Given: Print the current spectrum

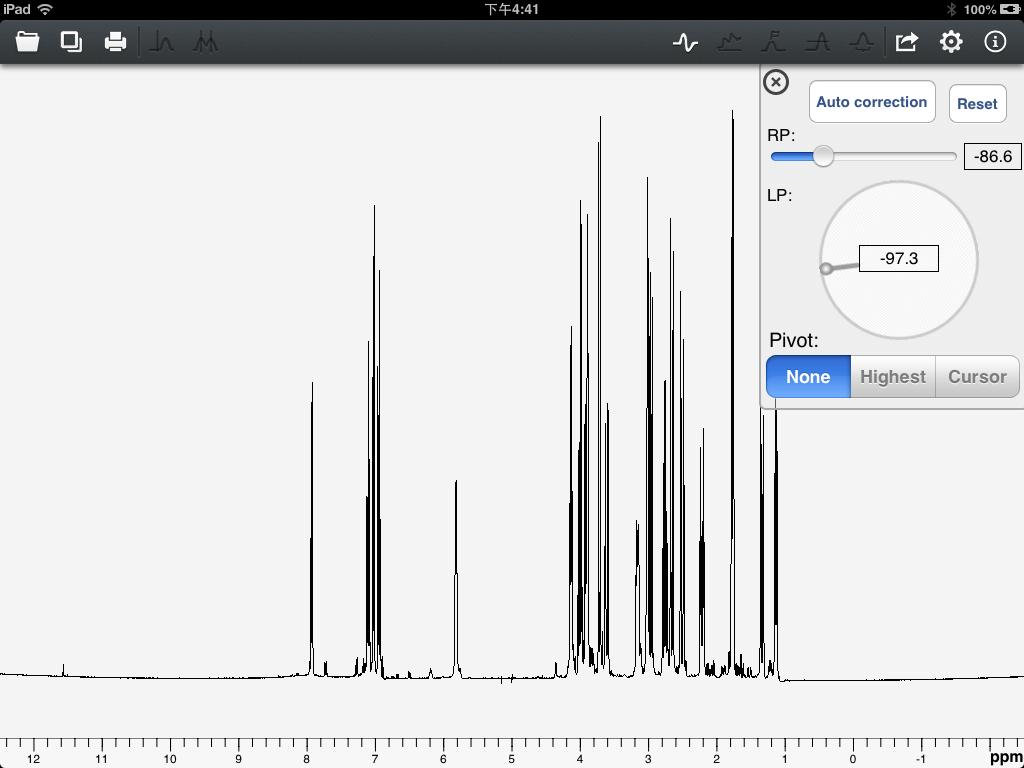Looking at the screenshot, I should pyautogui.click(x=114, y=42).
